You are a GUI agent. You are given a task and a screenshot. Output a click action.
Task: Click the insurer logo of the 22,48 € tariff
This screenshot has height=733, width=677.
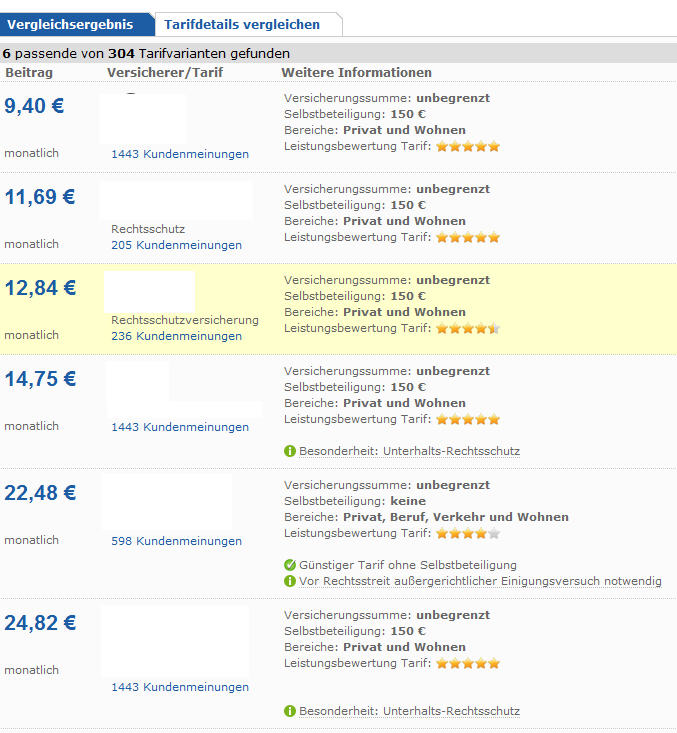click(167, 502)
